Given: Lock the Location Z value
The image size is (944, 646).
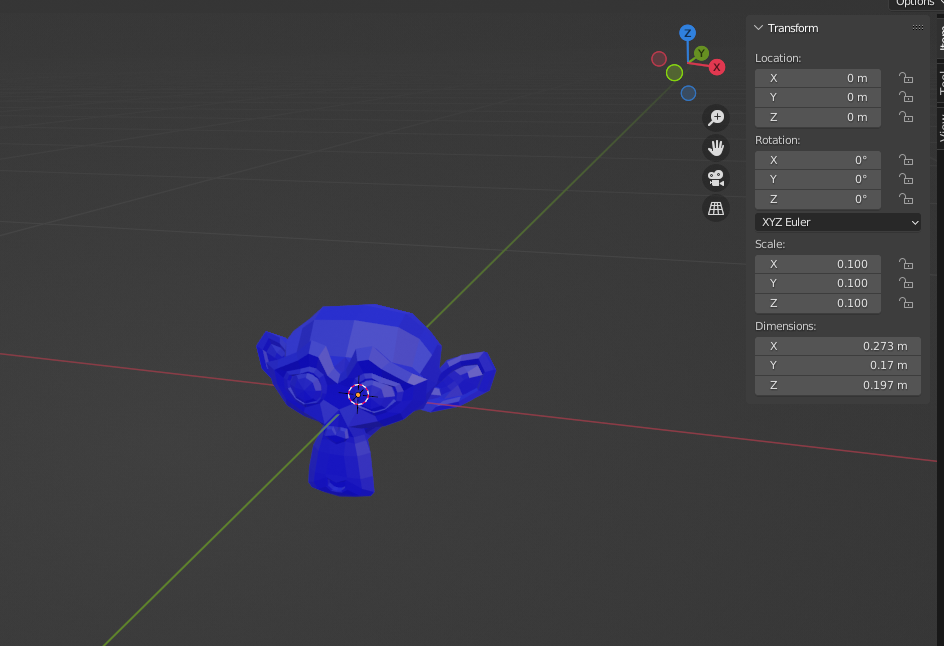Looking at the screenshot, I should tap(906, 117).
